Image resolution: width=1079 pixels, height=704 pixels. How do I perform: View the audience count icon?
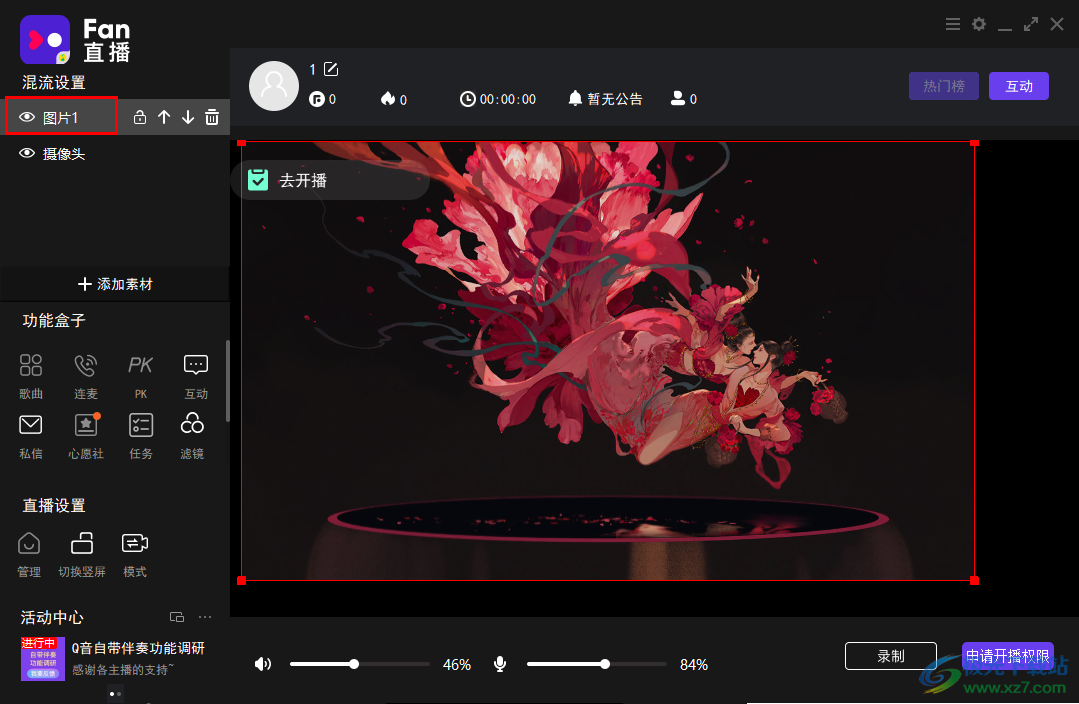click(x=678, y=99)
